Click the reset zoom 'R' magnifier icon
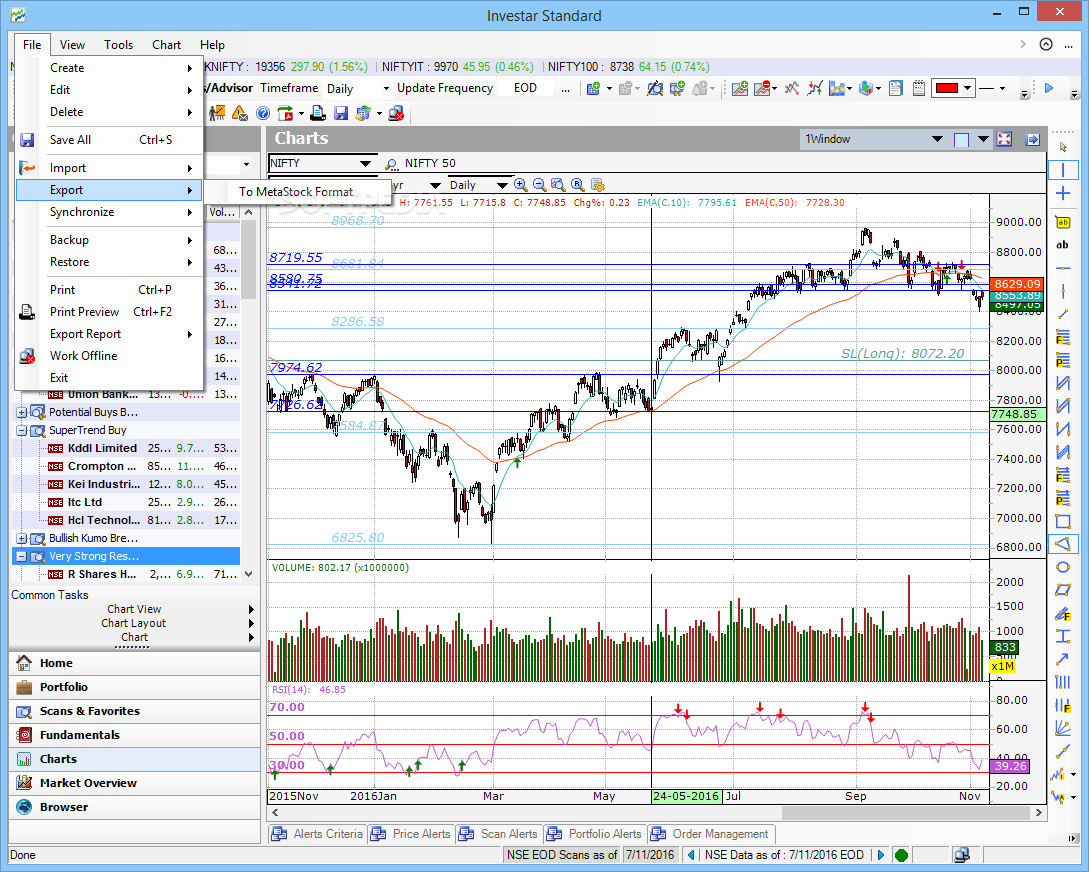 (578, 185)
